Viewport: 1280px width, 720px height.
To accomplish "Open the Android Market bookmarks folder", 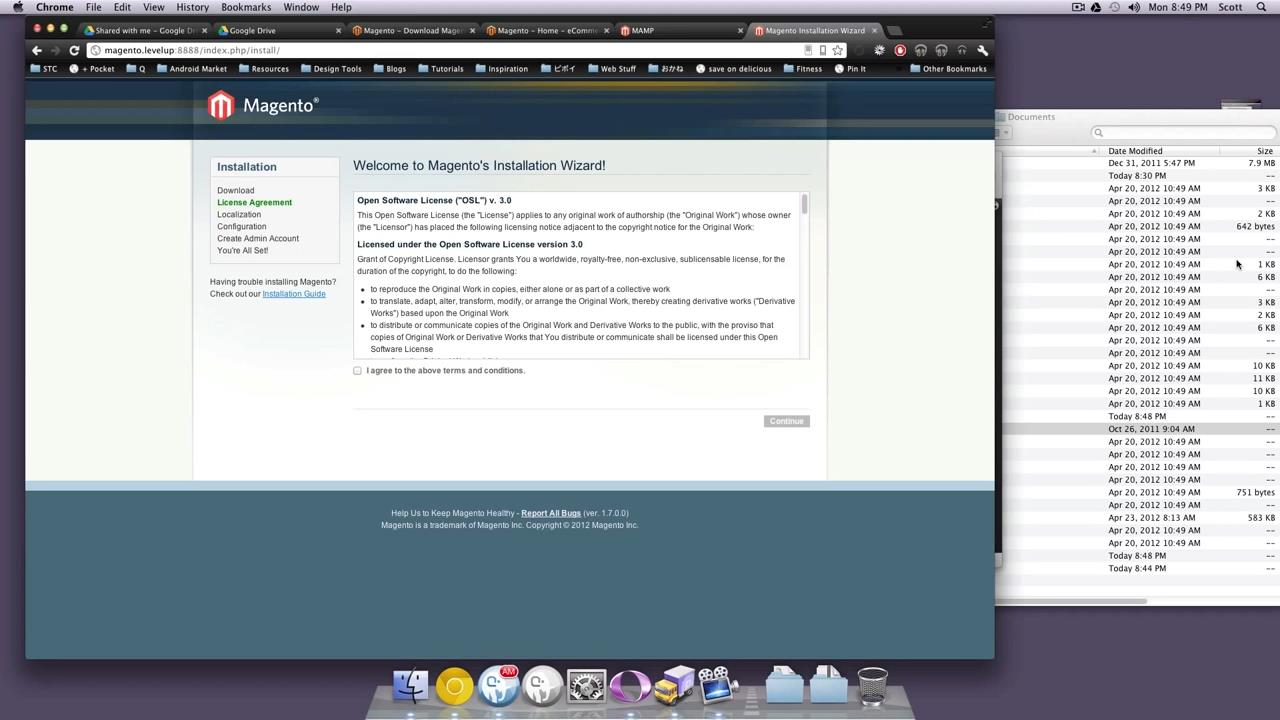I will tap(192, 69).
